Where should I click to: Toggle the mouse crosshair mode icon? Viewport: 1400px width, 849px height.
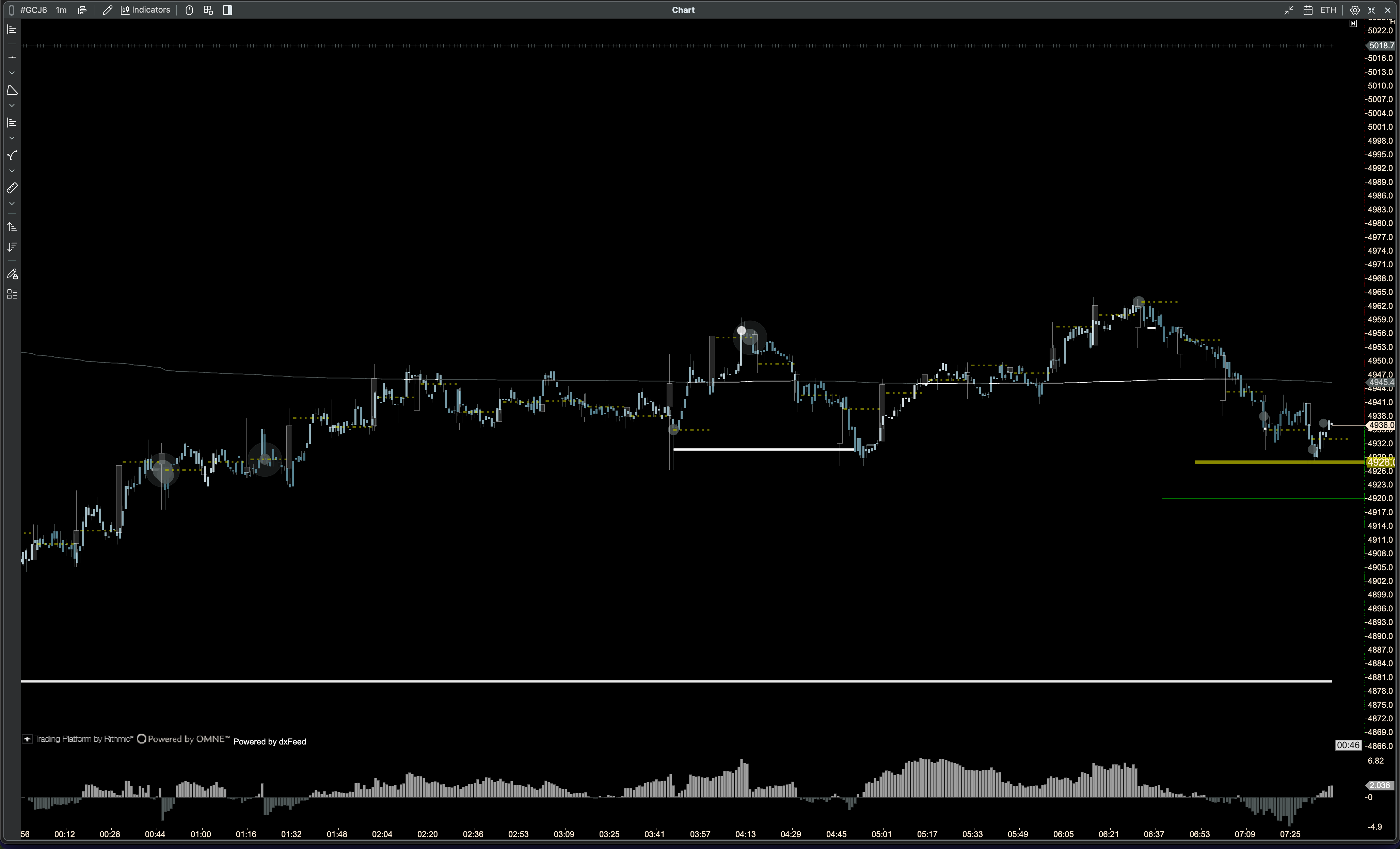(189, 10)
